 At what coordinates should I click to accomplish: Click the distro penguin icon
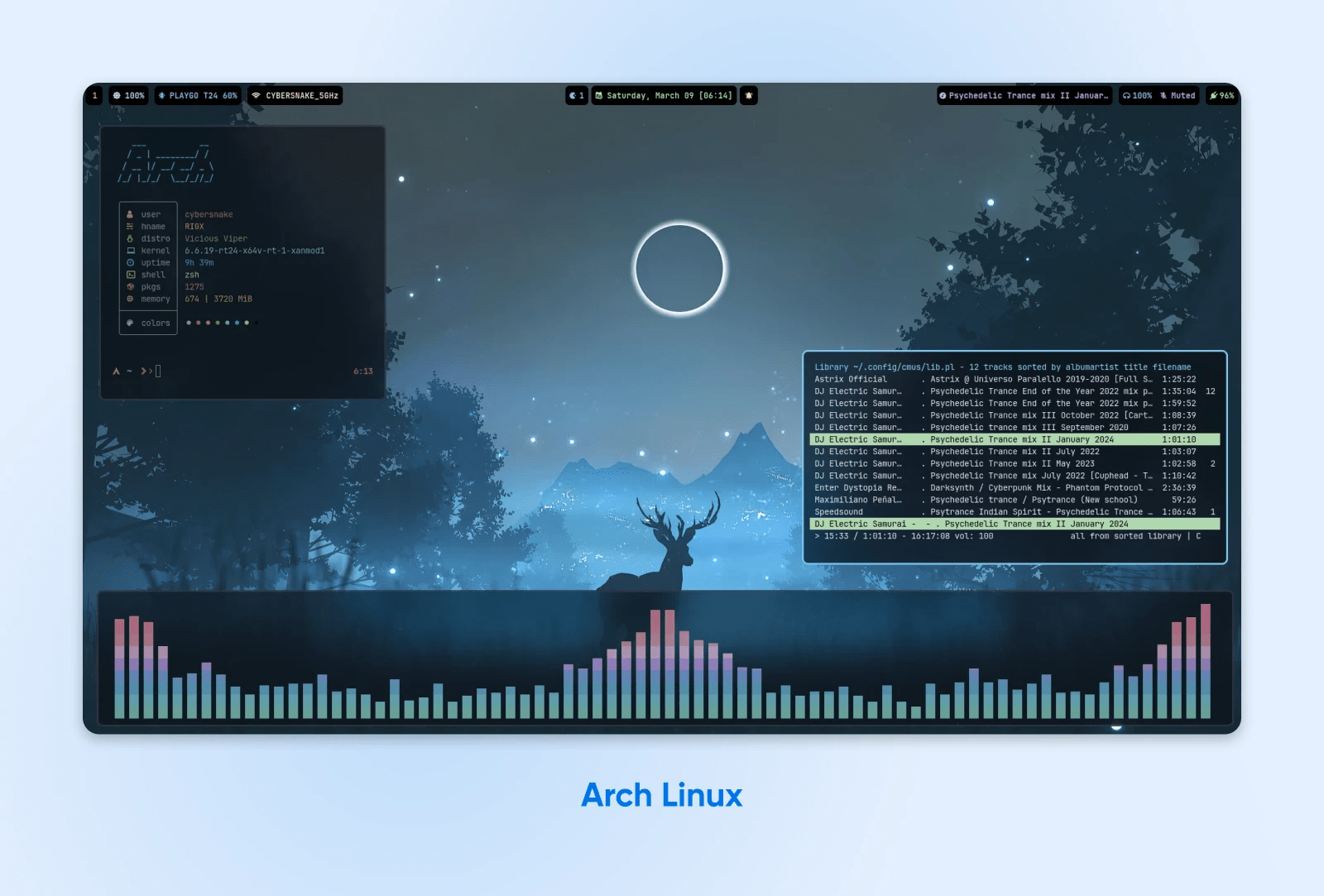tap(130, 238)
